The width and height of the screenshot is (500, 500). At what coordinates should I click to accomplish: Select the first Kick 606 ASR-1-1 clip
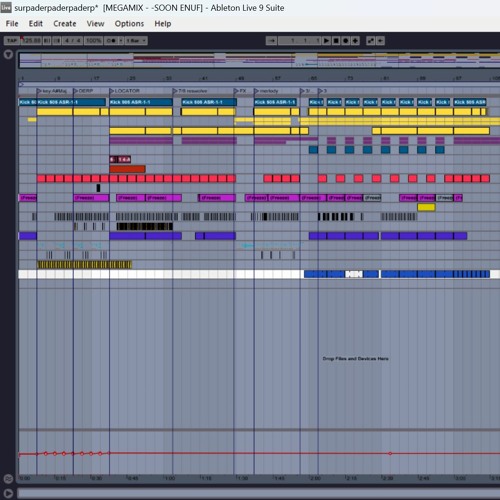(x=71, y=102)
